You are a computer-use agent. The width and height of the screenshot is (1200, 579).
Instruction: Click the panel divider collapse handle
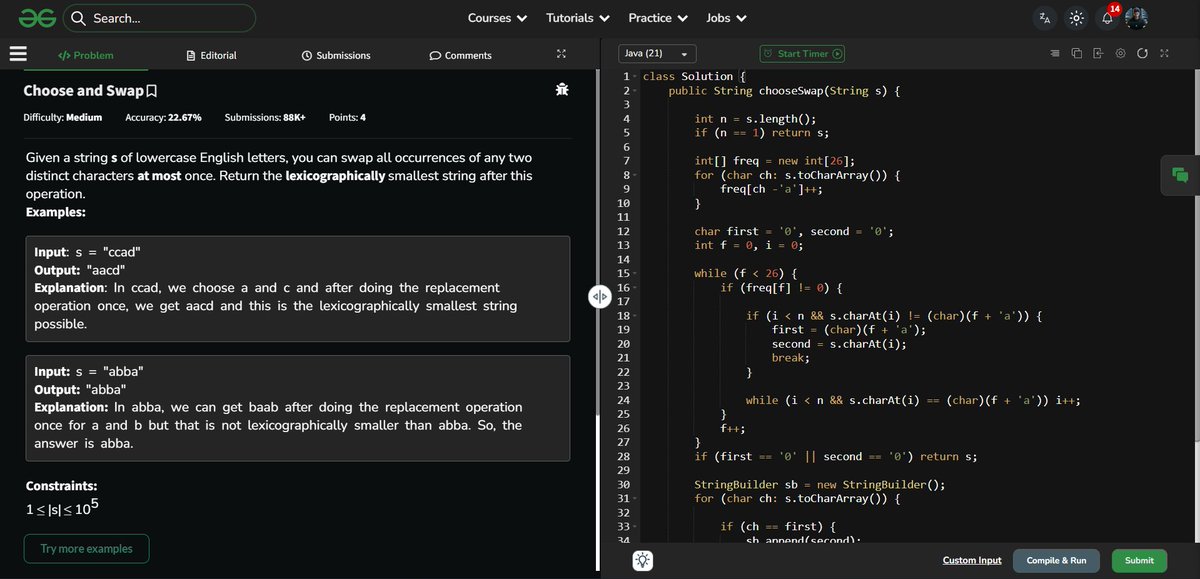pyautogui.click(x=600, y=295)
